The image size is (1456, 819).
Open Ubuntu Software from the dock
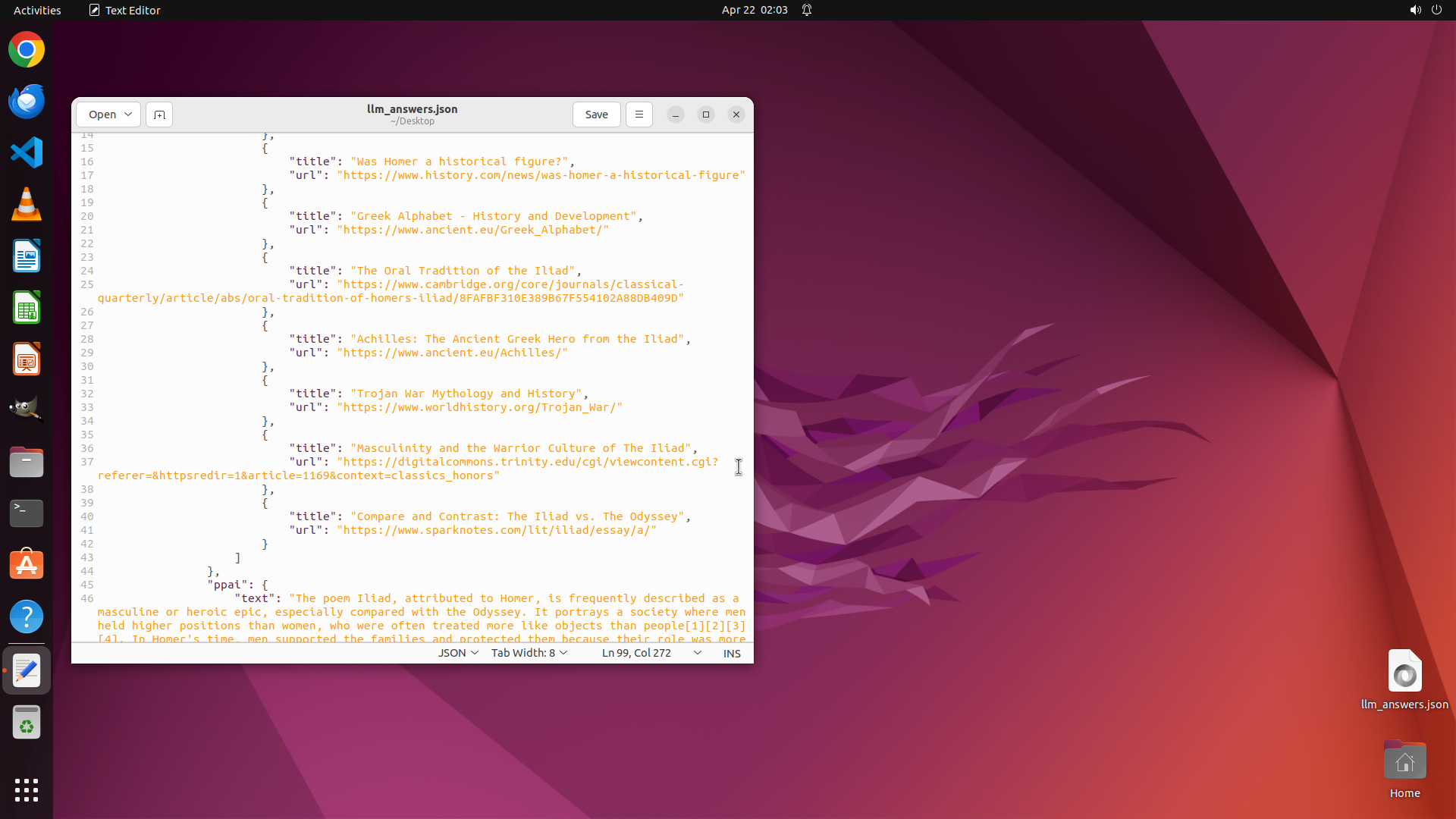pyautogui.click(x=27, y=565)
